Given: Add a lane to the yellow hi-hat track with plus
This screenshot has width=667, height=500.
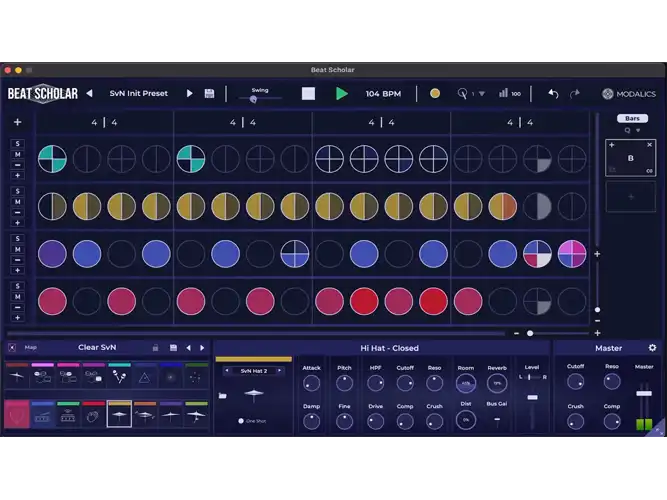Looking at the screenshot, I should 17,223.
